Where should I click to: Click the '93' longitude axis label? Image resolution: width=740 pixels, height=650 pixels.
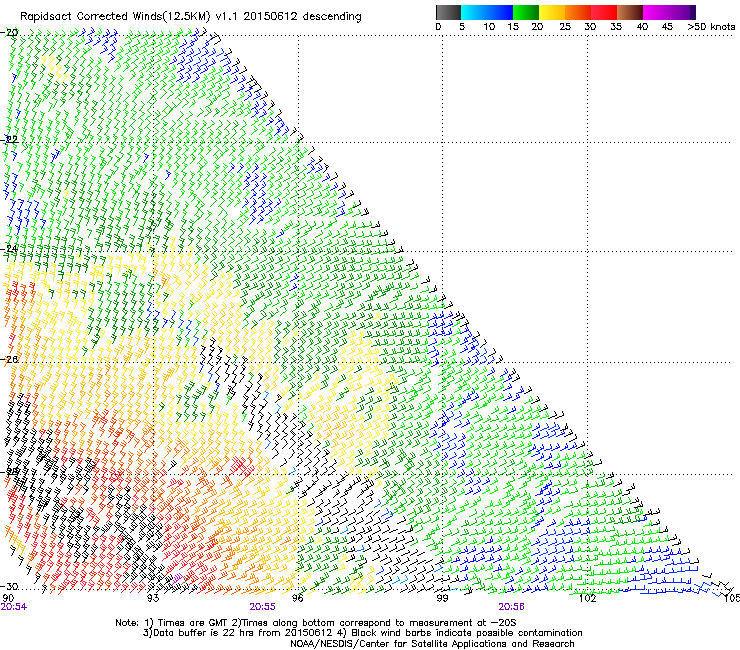[153, 598]
